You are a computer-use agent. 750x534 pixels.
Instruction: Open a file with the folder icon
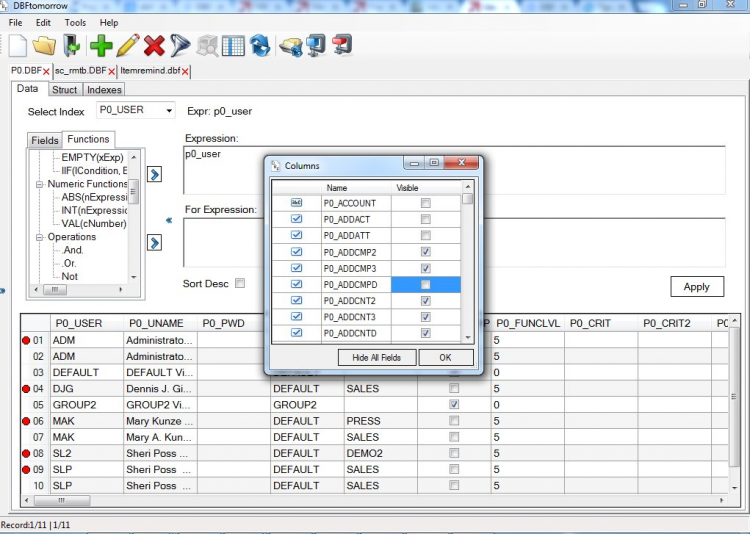[x=44, y=45]
